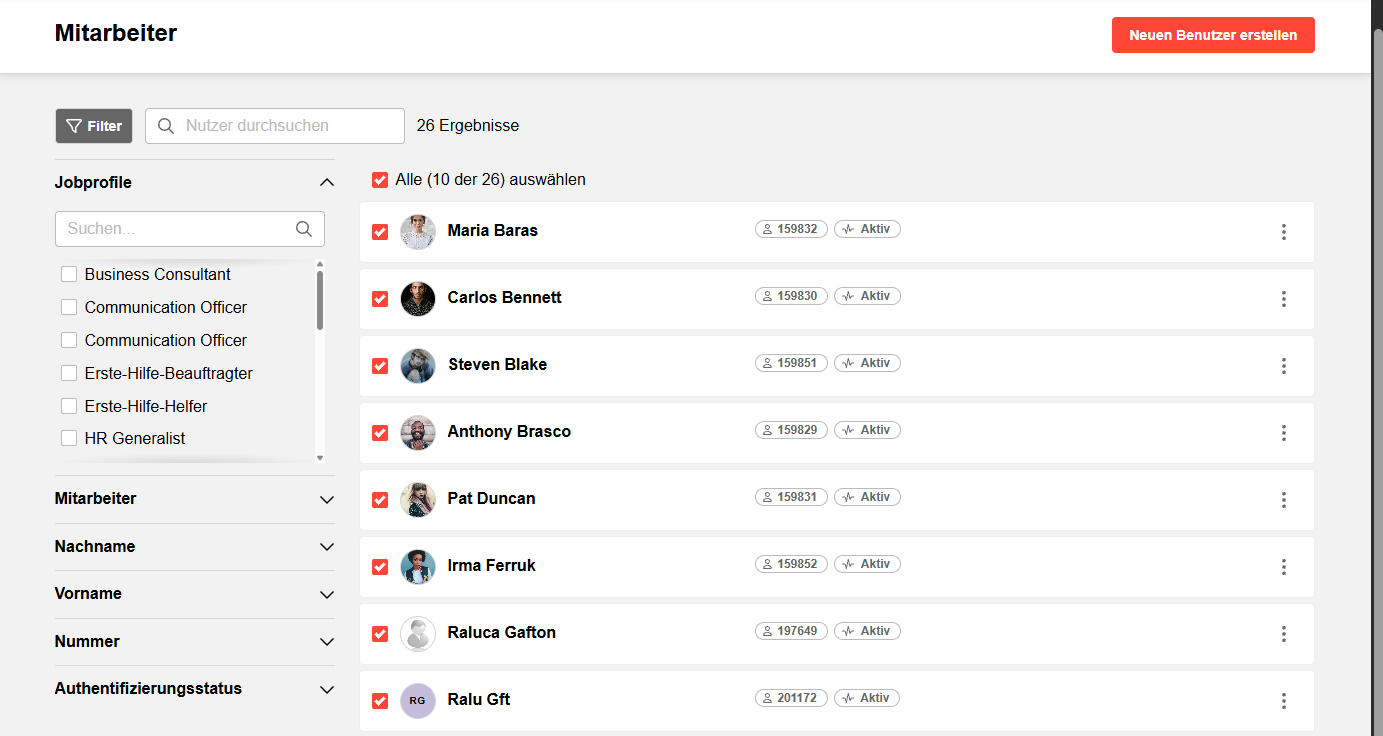This screenshot has width=1383, height=736.
Task: Uncheck the 'Alle (10 der 26) auswählen' checkbox
Action: [x=380, y=180]
